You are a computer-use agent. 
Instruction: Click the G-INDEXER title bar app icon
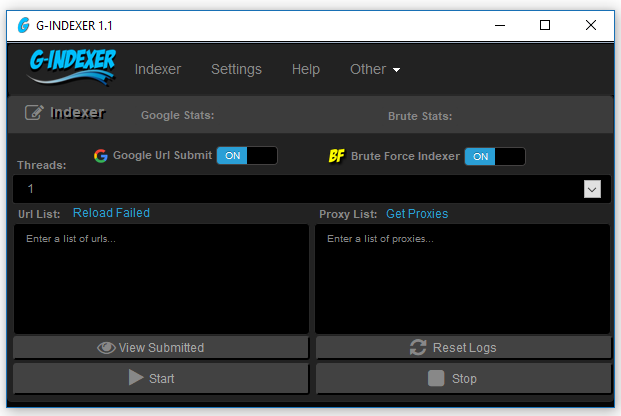[x=24, y=25]
